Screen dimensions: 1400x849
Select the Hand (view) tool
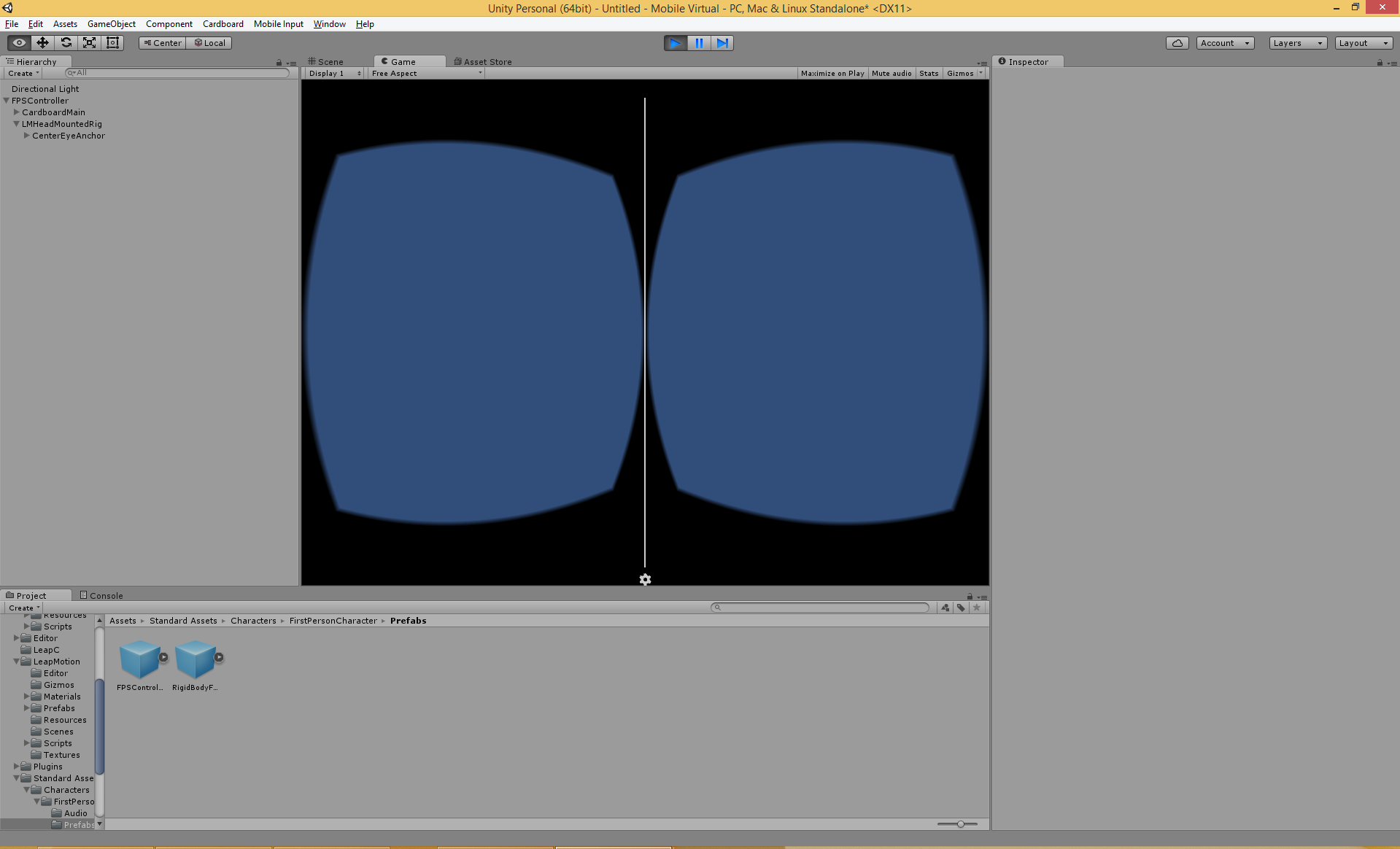click(19, 43)
